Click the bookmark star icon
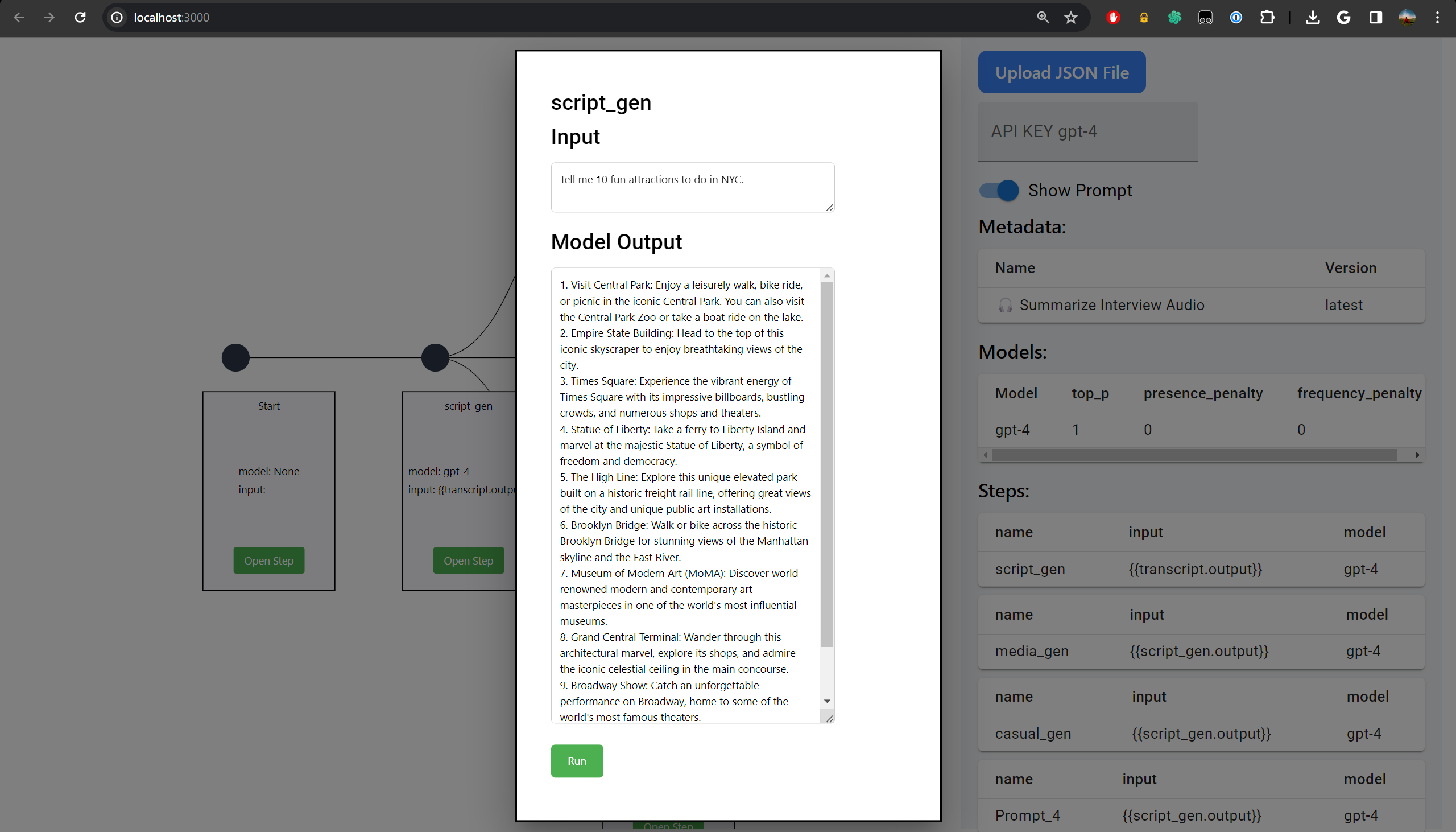Screen dimensions: 1456x832 1070,17
